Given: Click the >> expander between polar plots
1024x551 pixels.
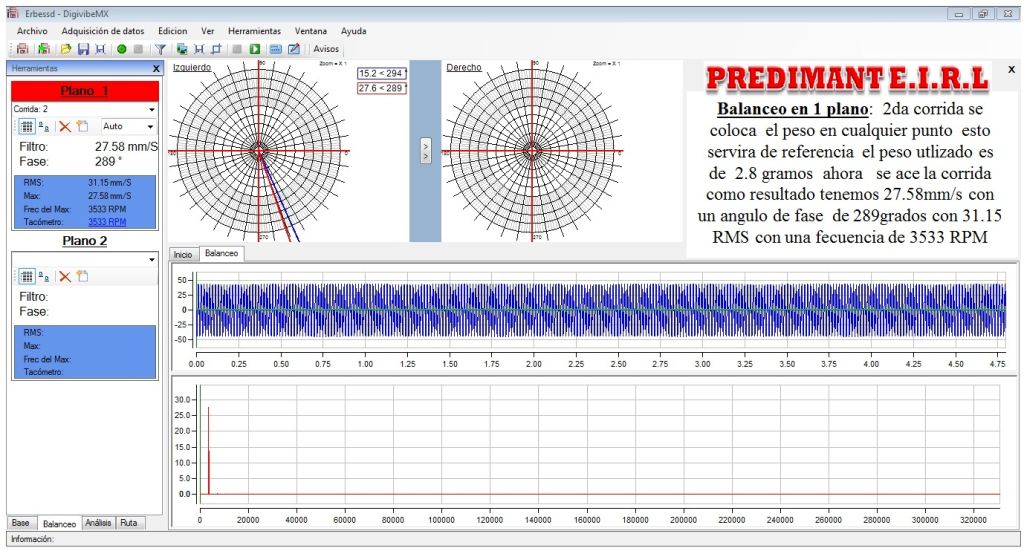Looking at the screenshot, I should [x=426, y=151].
